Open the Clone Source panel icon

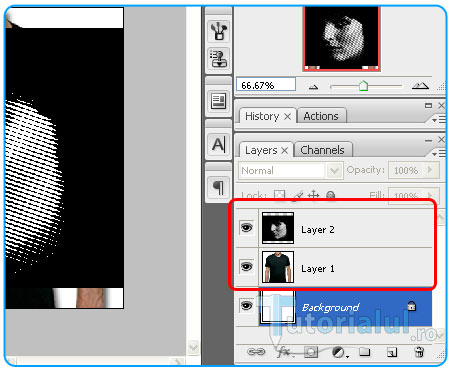pos(218,58)
